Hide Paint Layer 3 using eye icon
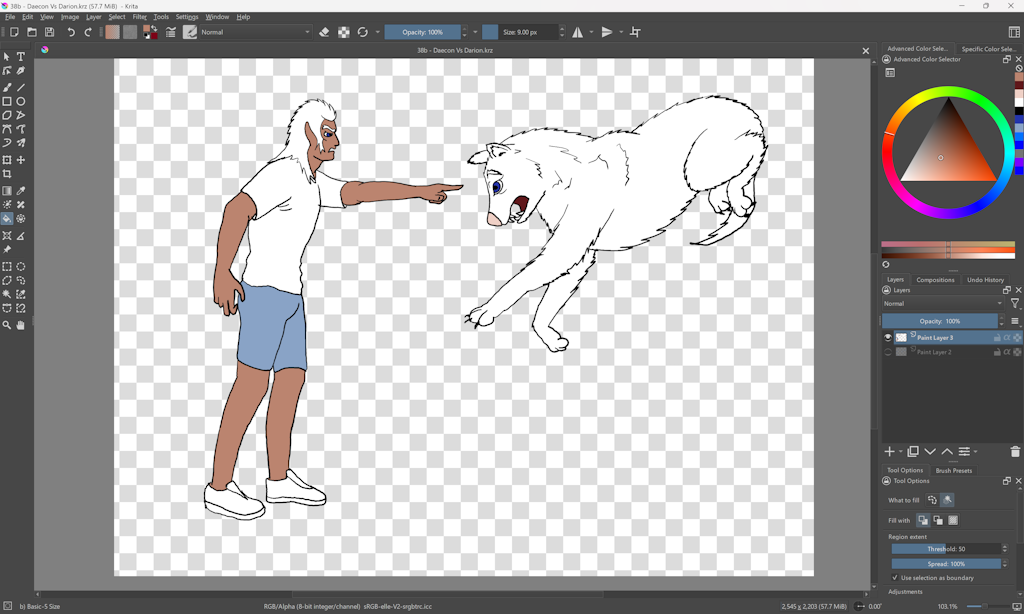Viewport: 1024px width, 614px height. tap(888, 338)
